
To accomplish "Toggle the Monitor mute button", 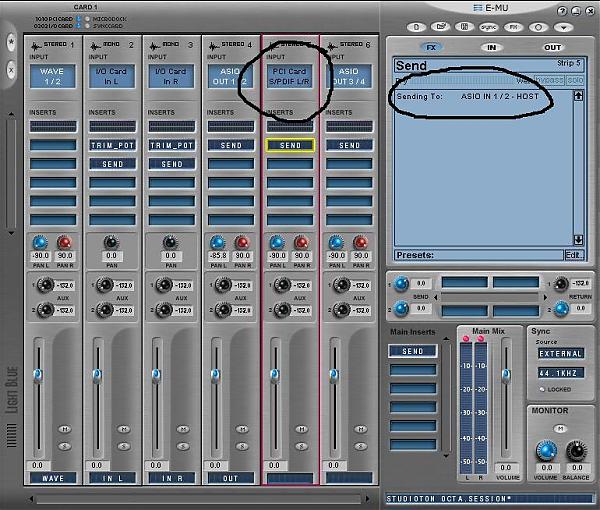I will [561, 427].
